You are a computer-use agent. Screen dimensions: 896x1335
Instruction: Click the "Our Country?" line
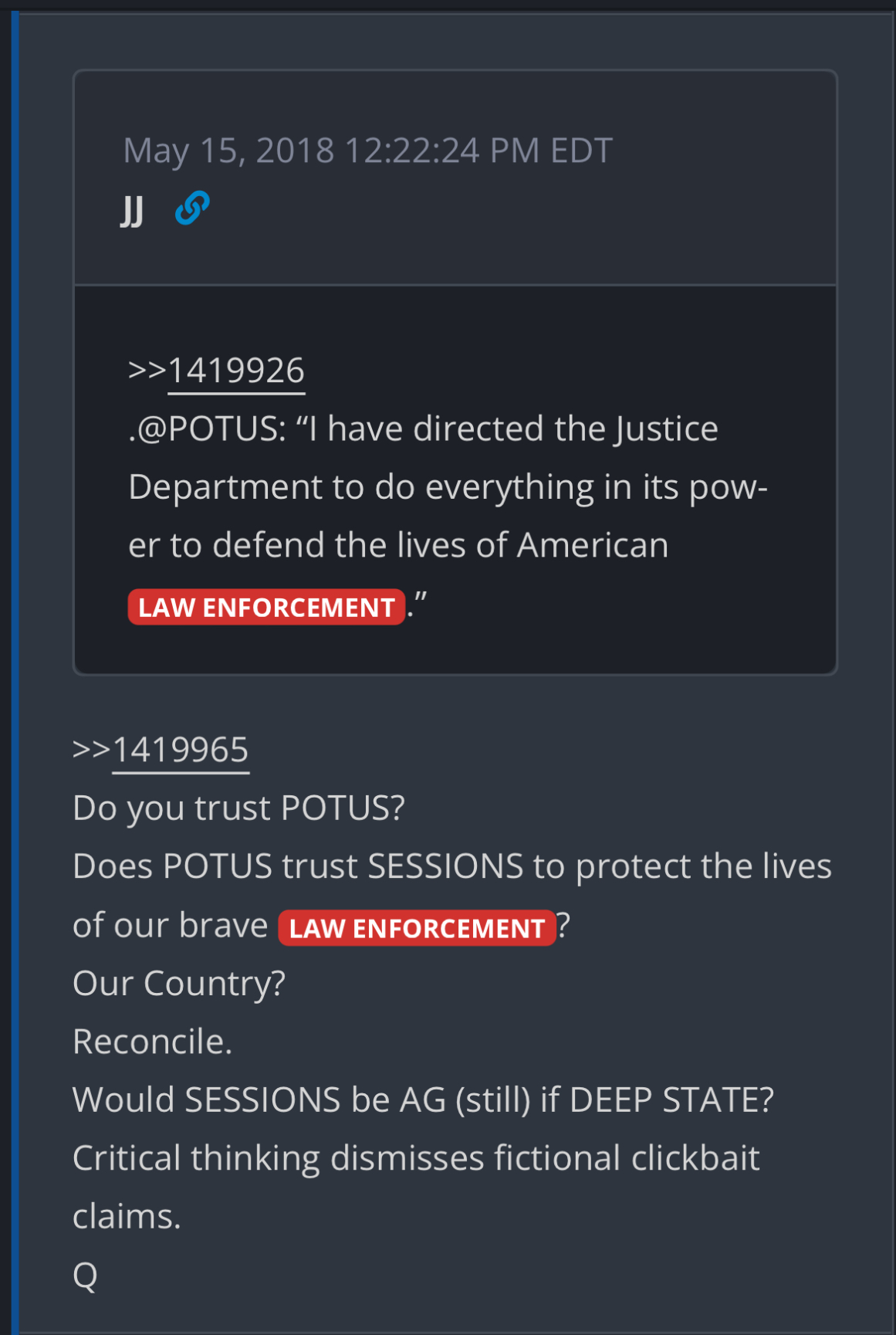(179, 984)
